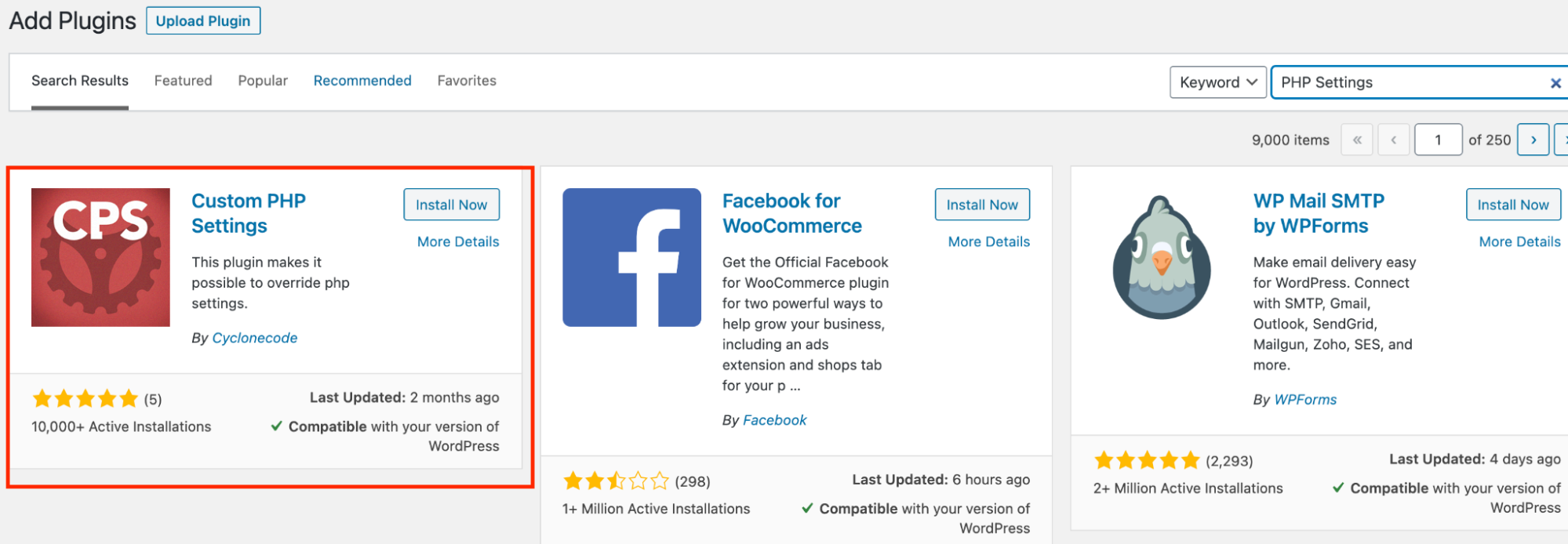Click the Custom PHP Settings gear icon
1568x544 pixels.
[x=100, y=257]
